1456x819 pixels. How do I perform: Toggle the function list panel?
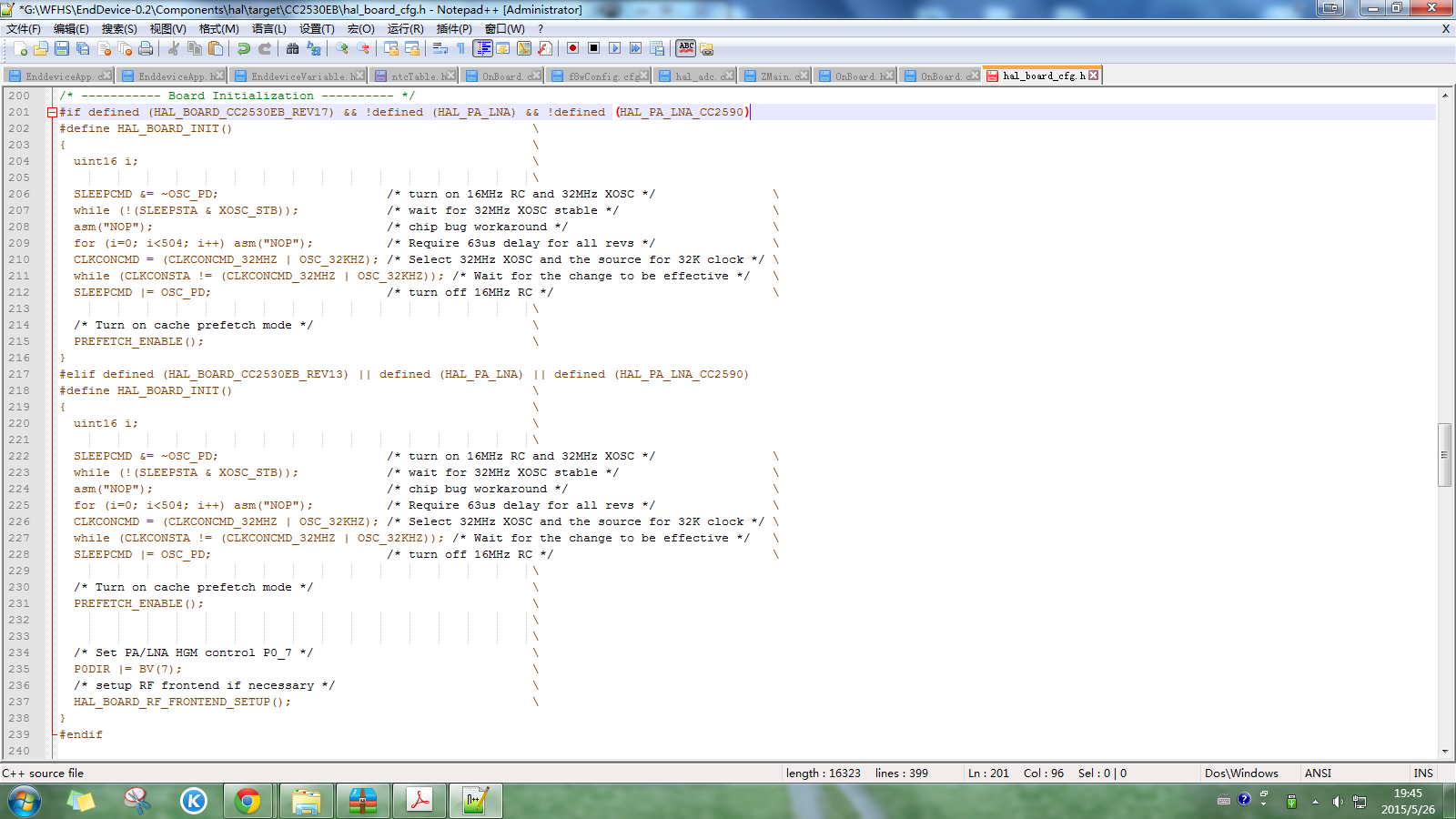click(x=545, y=48)
